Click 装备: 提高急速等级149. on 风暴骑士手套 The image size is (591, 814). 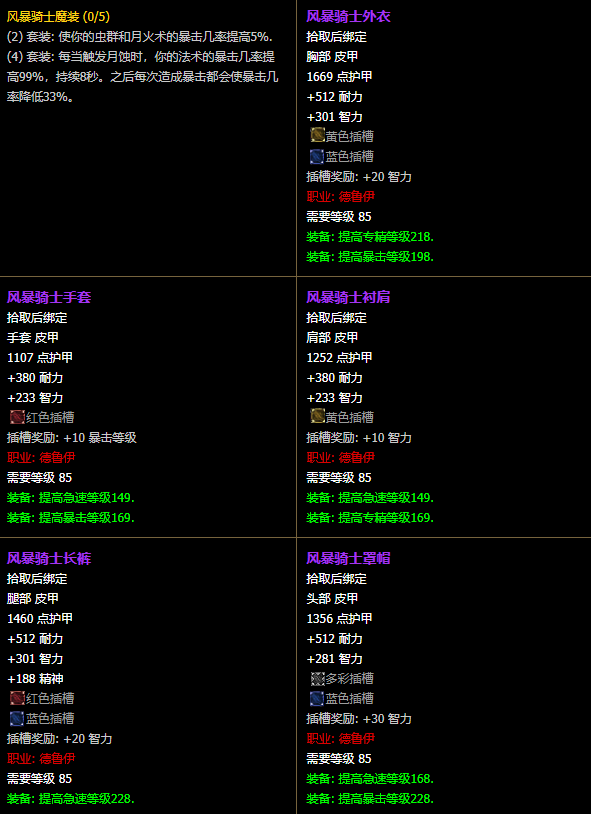(71, 498)
